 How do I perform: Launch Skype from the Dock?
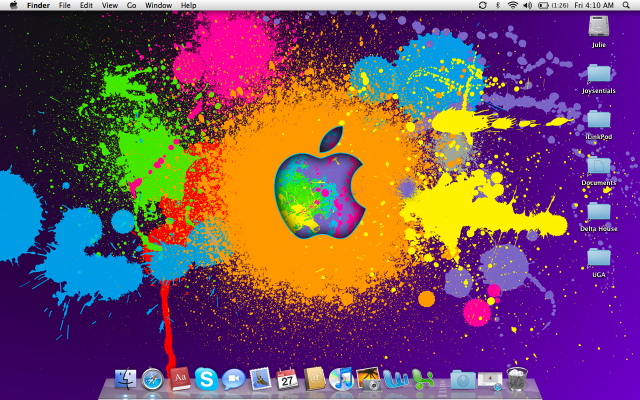pos(206,379)
